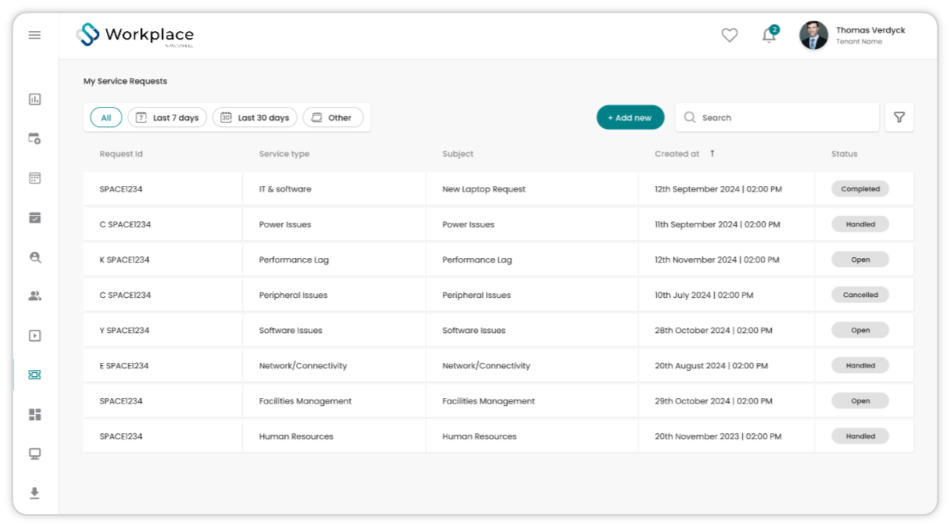
Task: Open the filter funnel icon
Action: (x=899, y=118)
